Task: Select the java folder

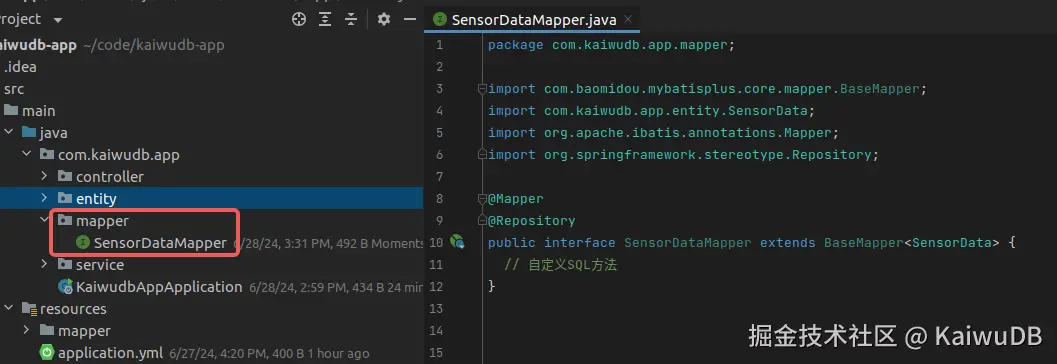Action: coord(53,133)
